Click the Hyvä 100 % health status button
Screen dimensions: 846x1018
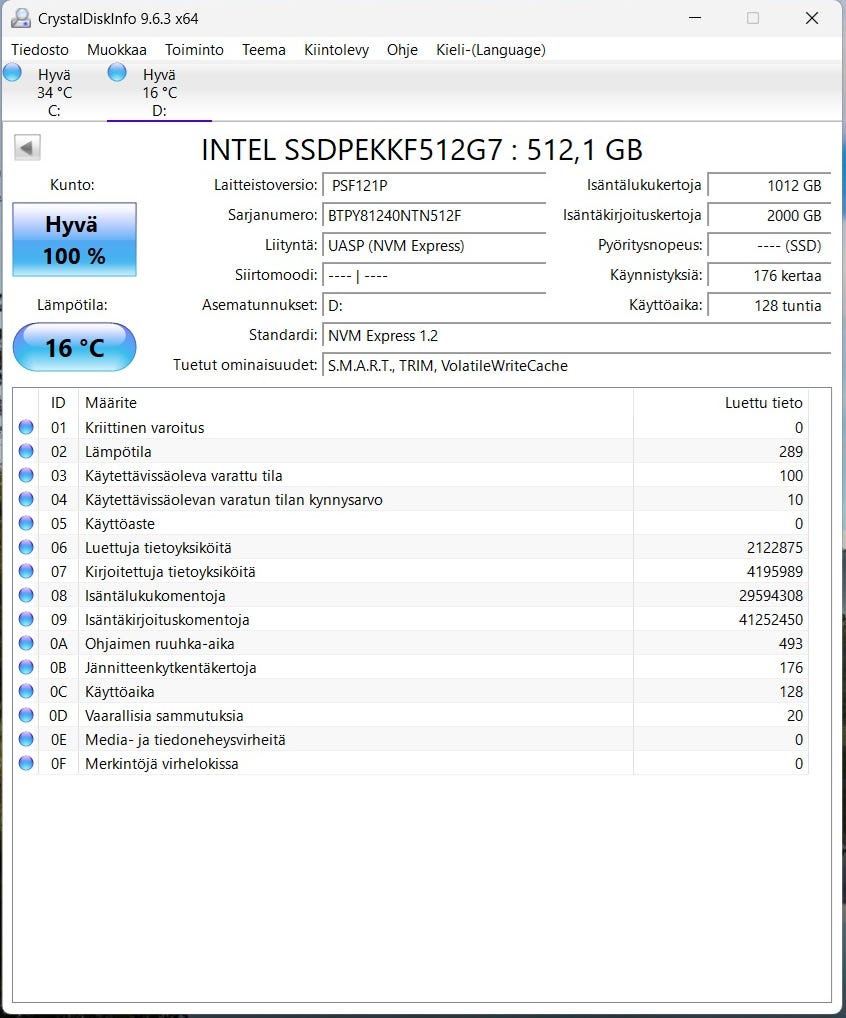click(x=74, y=240)
